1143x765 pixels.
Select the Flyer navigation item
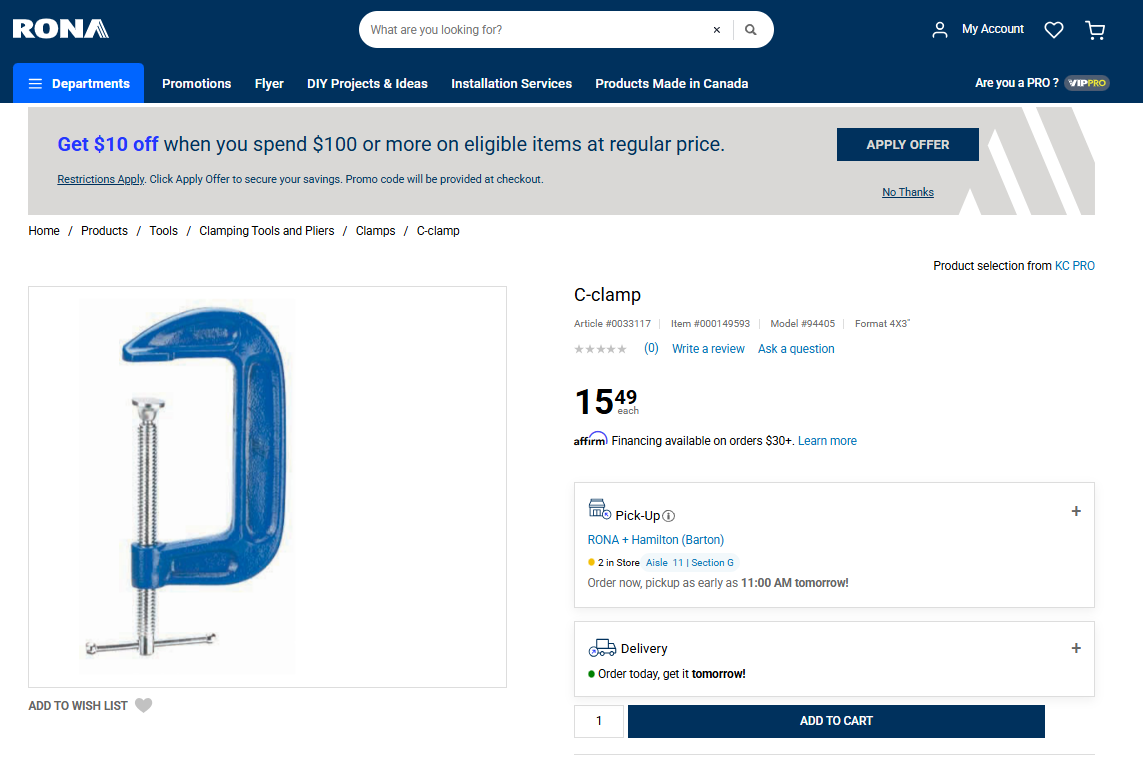(269, 83)
